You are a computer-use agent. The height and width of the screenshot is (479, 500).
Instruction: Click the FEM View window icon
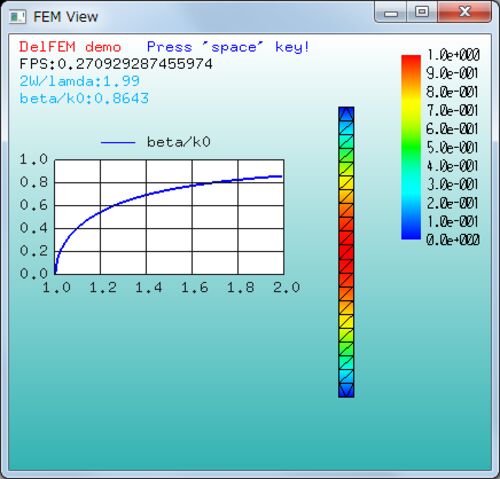(17, 16)
